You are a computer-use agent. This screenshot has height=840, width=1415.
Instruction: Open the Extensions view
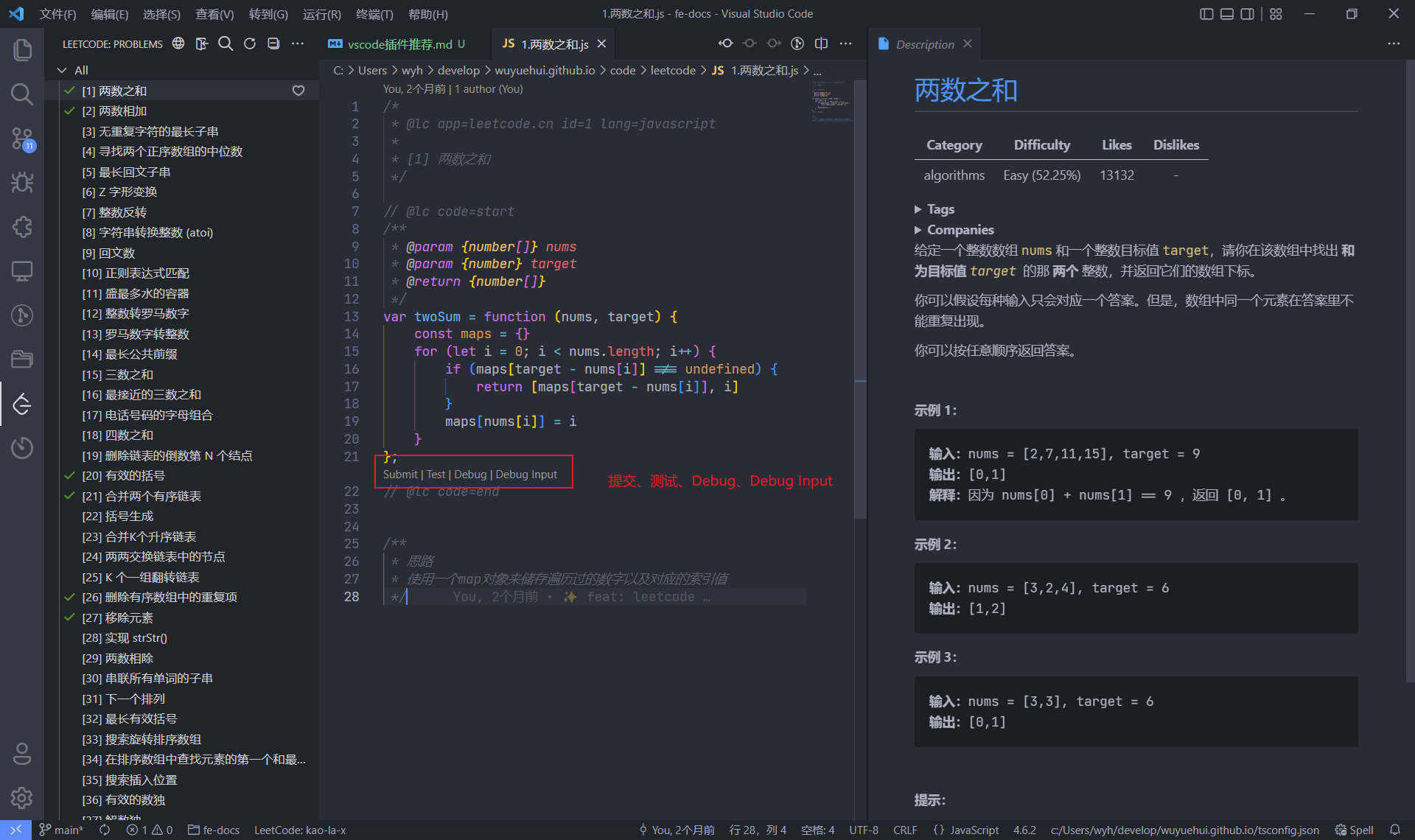point(22,226)
